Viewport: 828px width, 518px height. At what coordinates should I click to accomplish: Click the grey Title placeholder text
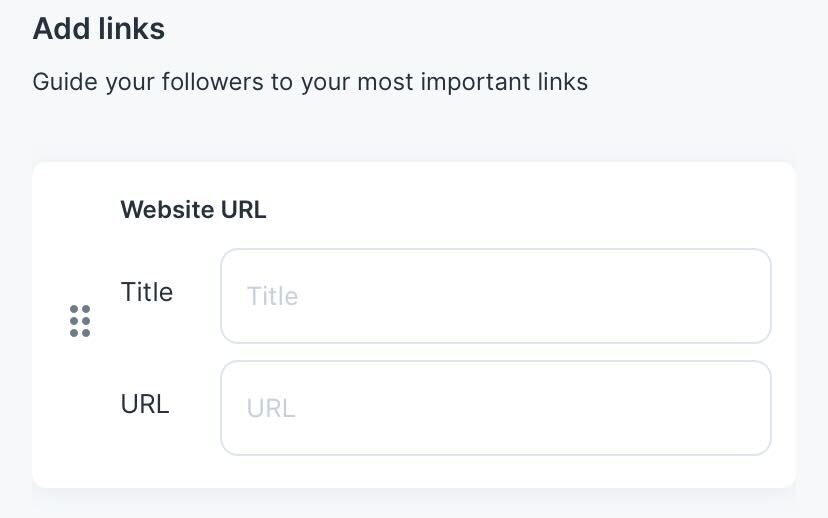272,296
